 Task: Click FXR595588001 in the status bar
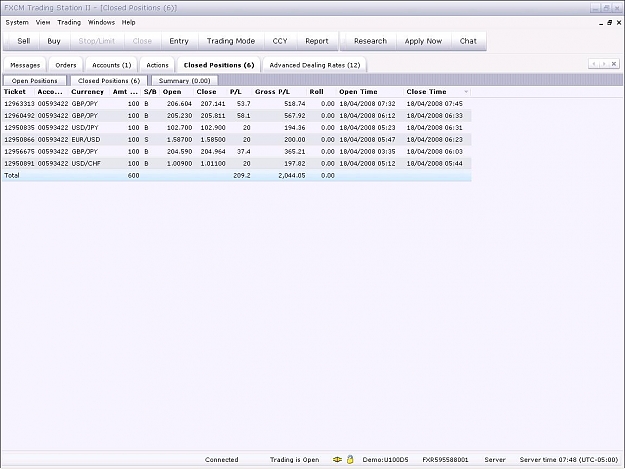[445, 459]
